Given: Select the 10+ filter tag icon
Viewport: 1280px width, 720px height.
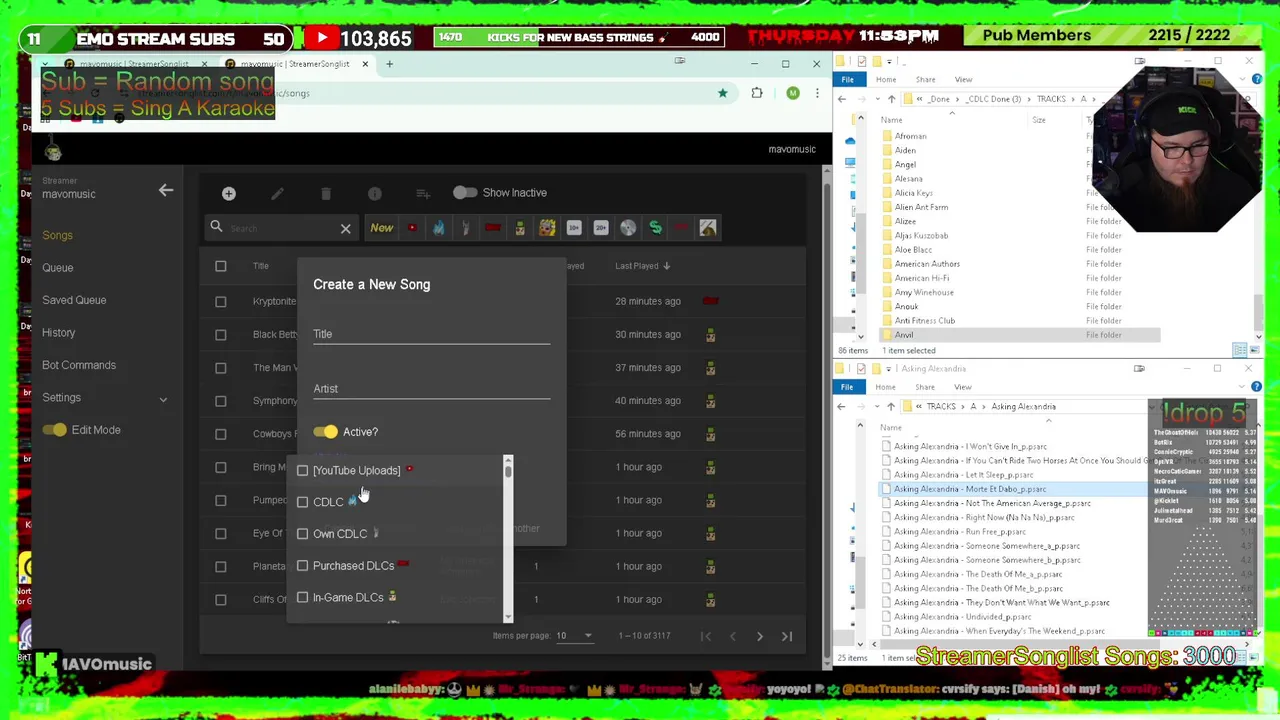Looking at the screenshot, I should coord(574,228).
